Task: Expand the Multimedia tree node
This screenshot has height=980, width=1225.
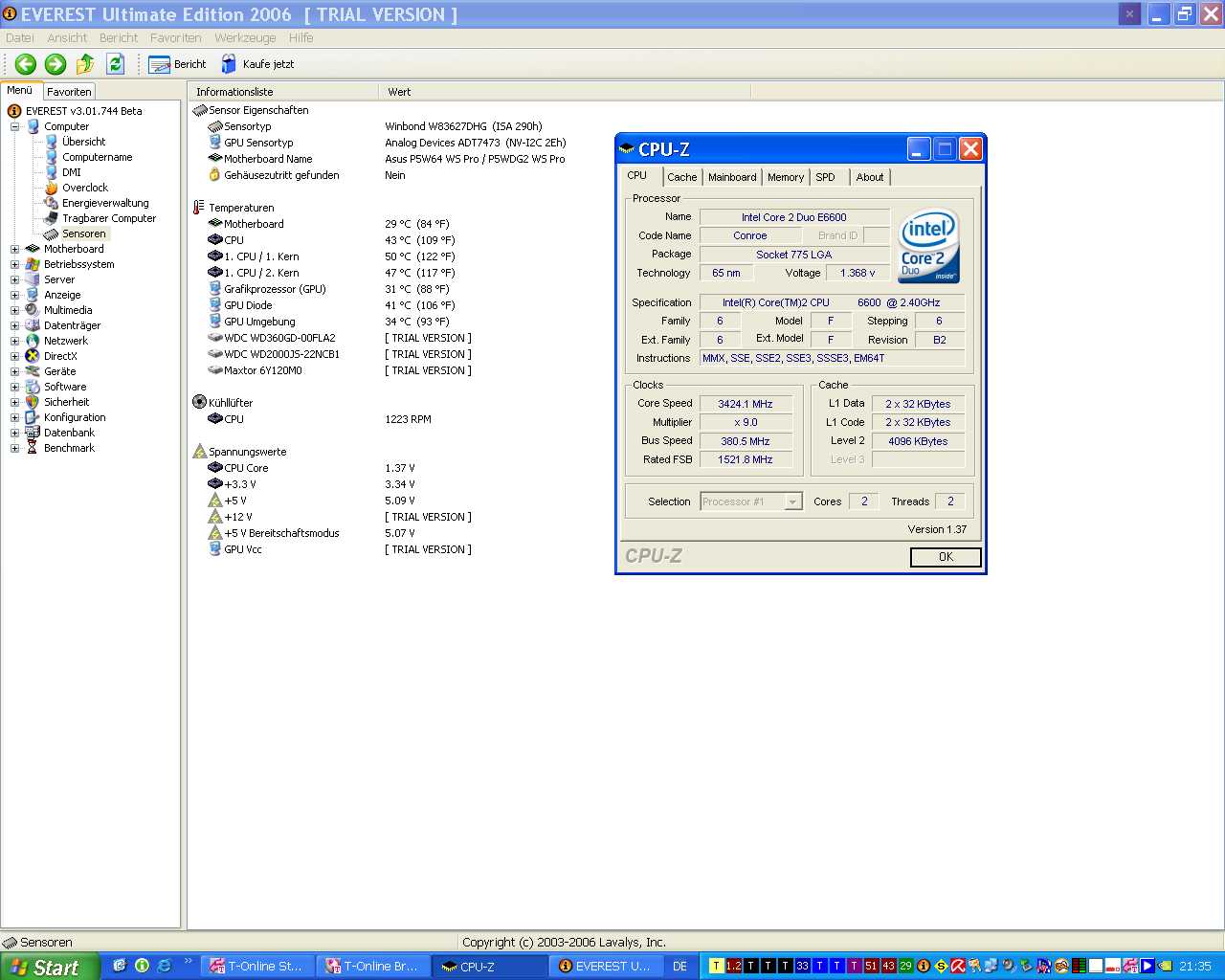Action: pyautogui.click(x=14, y=310)
